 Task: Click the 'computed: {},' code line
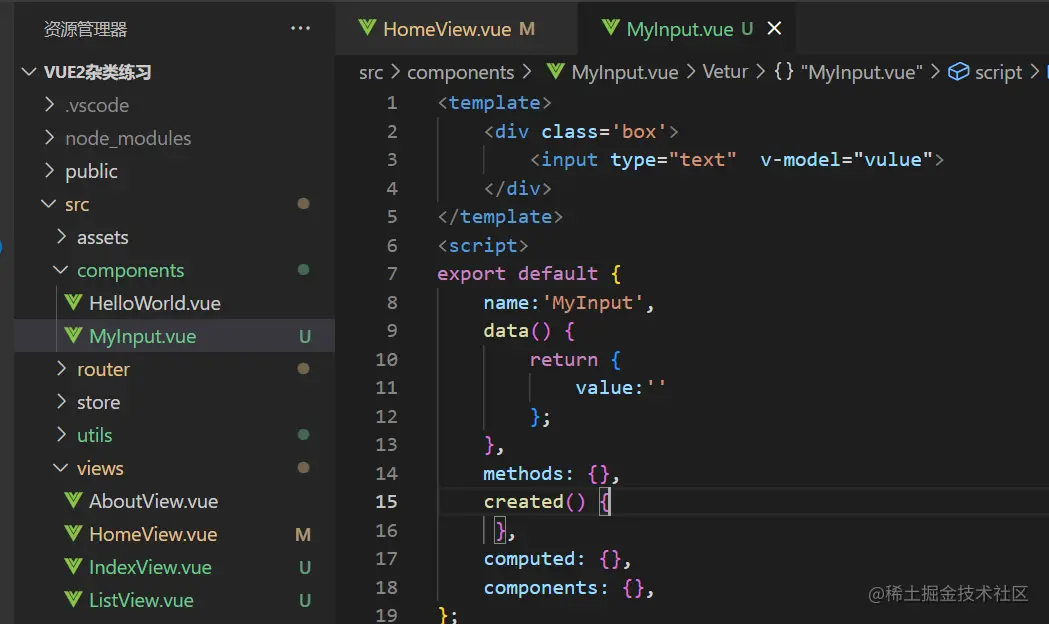coord(557,559)
